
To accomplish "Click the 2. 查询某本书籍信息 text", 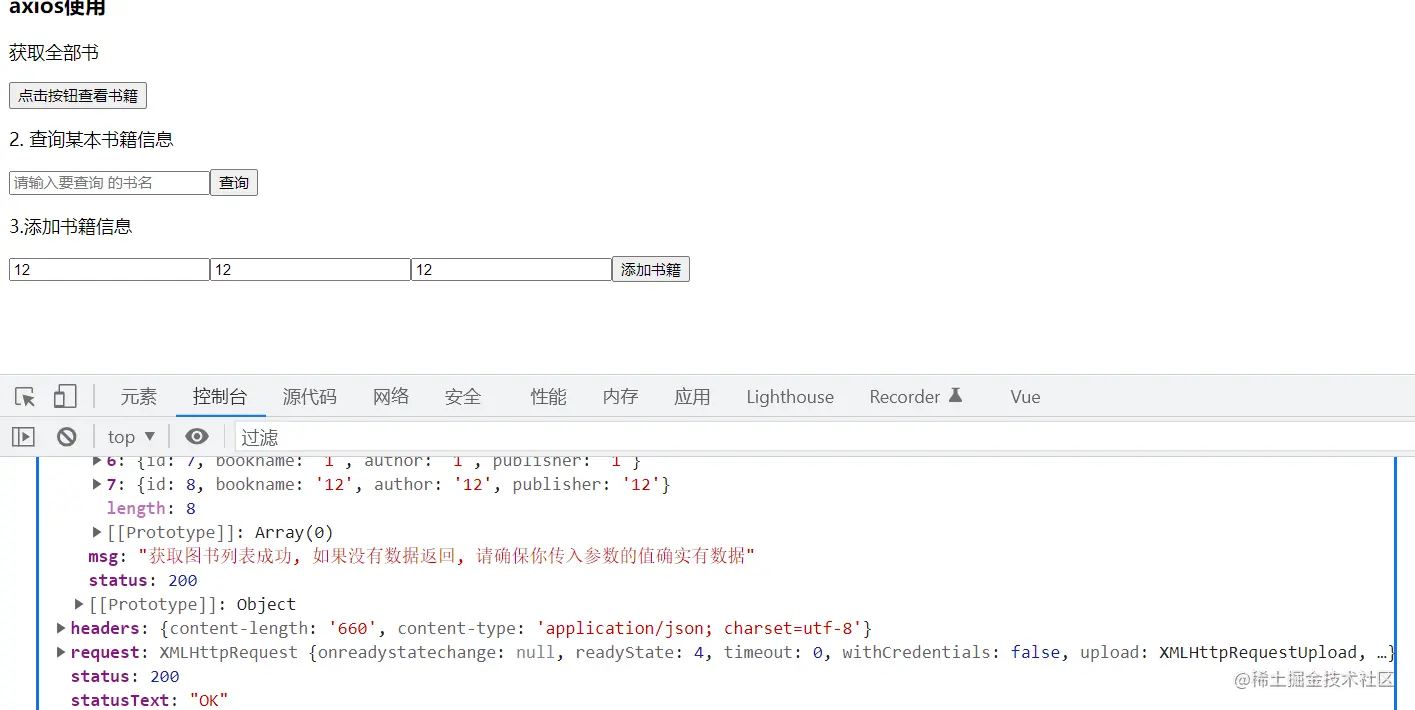I will coord(91,140).
